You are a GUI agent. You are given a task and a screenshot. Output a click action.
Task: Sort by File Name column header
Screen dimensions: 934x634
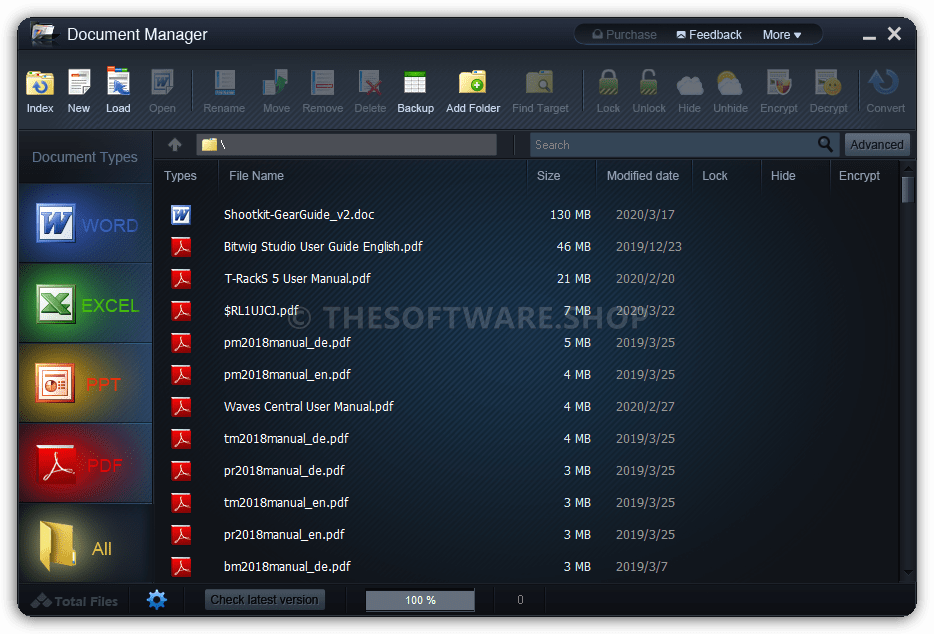coord(256,176)
